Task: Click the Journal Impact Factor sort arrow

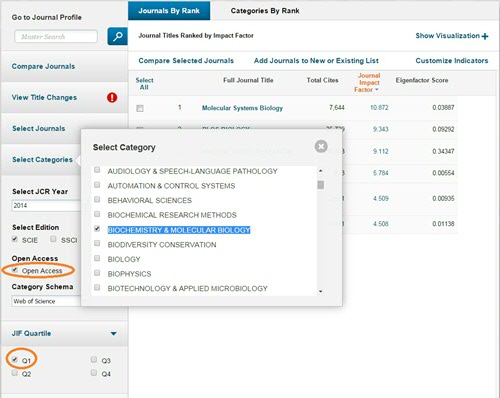Action: 377,90
